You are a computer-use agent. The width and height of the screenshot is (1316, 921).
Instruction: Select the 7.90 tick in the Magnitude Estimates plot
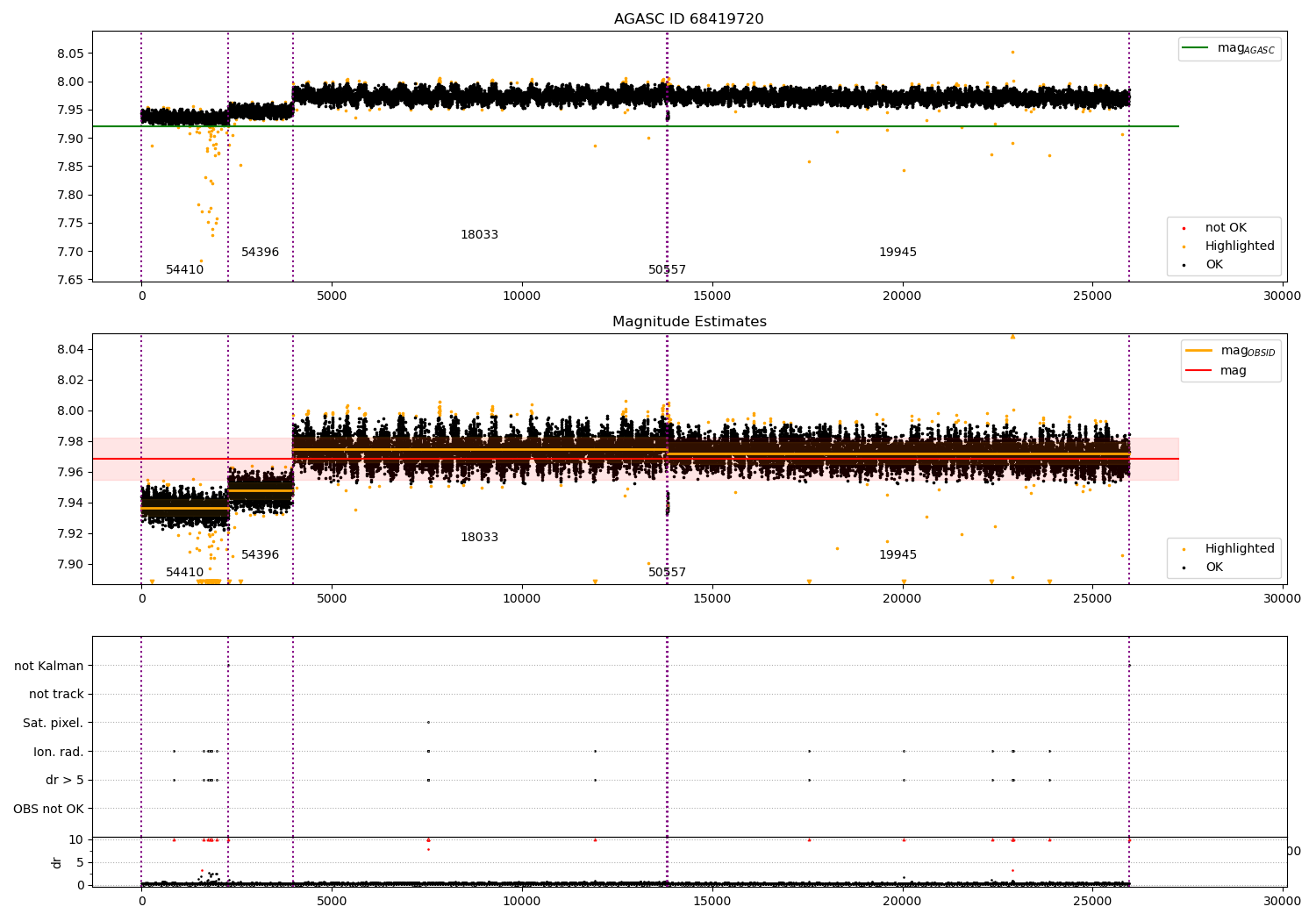[x=69, y=565]
